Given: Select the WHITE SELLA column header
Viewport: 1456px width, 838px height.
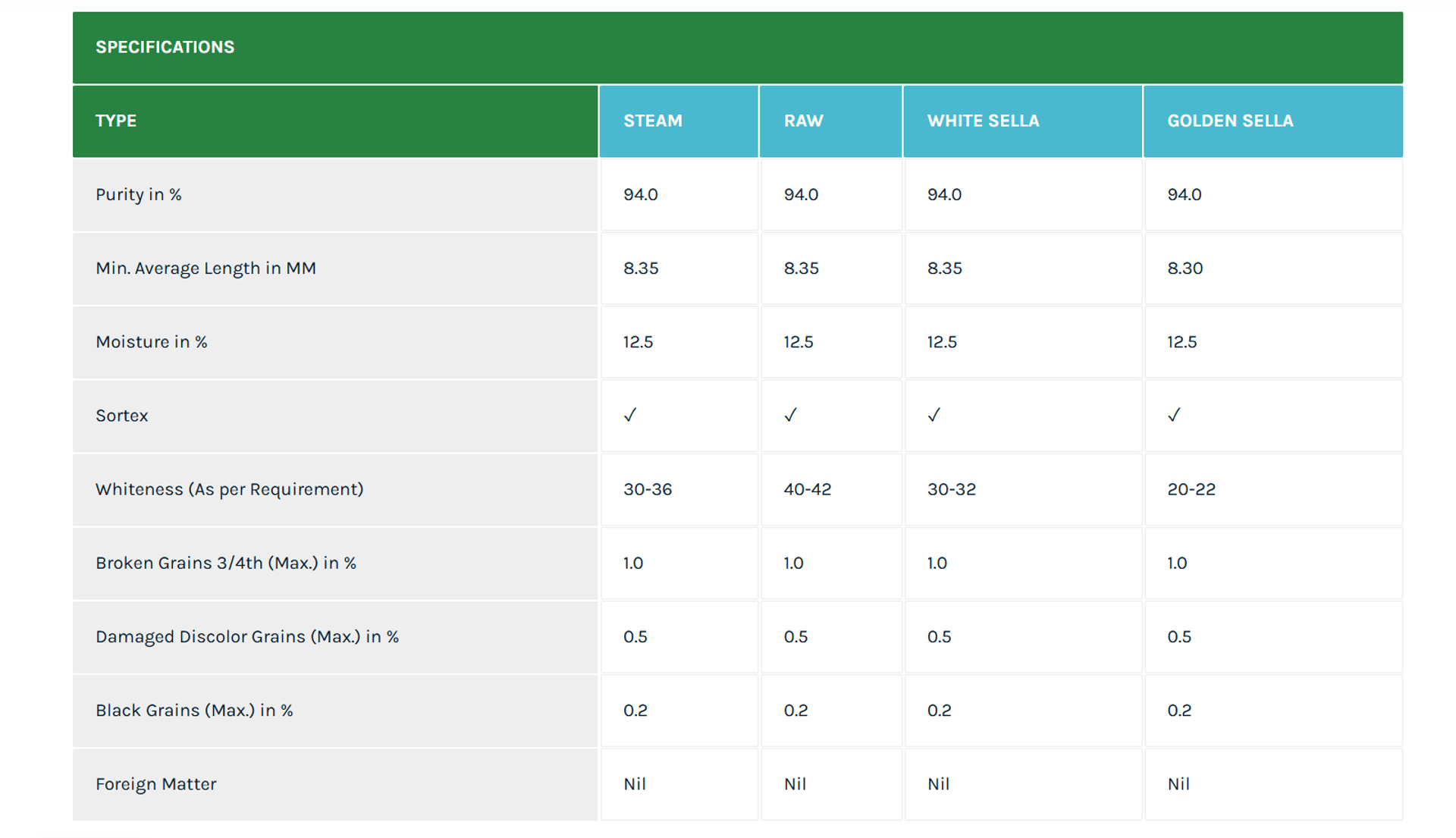Looking at the screenshot, I should (1022, 121).
